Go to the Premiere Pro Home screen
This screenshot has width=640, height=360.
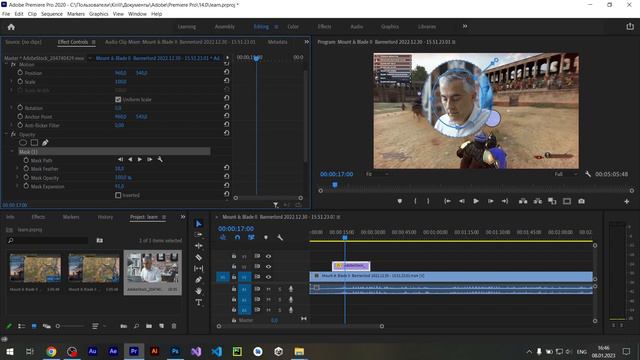pyautogui.click(x=11, y=27)
